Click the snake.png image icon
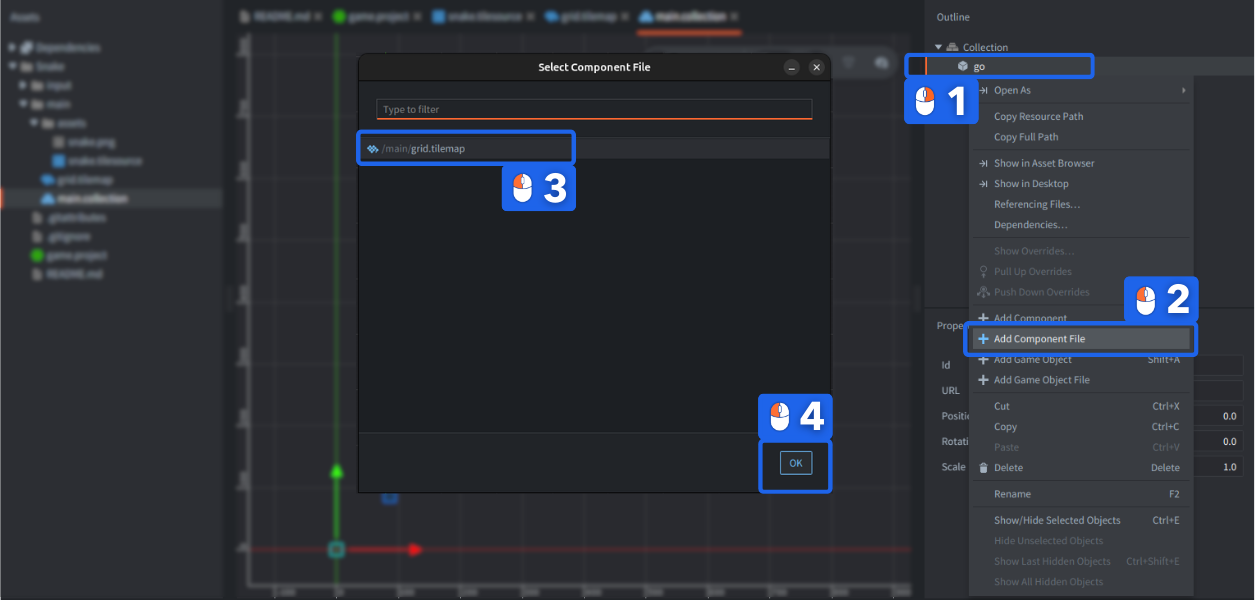 point(57,141)
